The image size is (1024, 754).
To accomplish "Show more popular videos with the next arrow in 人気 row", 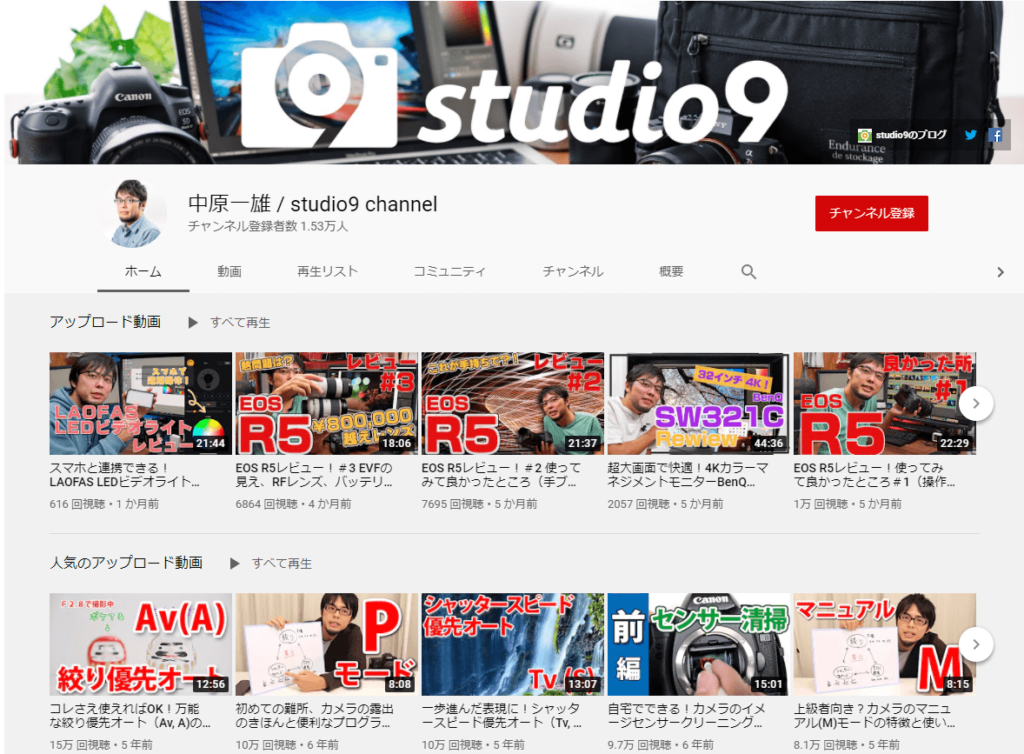I will (976, 644).
